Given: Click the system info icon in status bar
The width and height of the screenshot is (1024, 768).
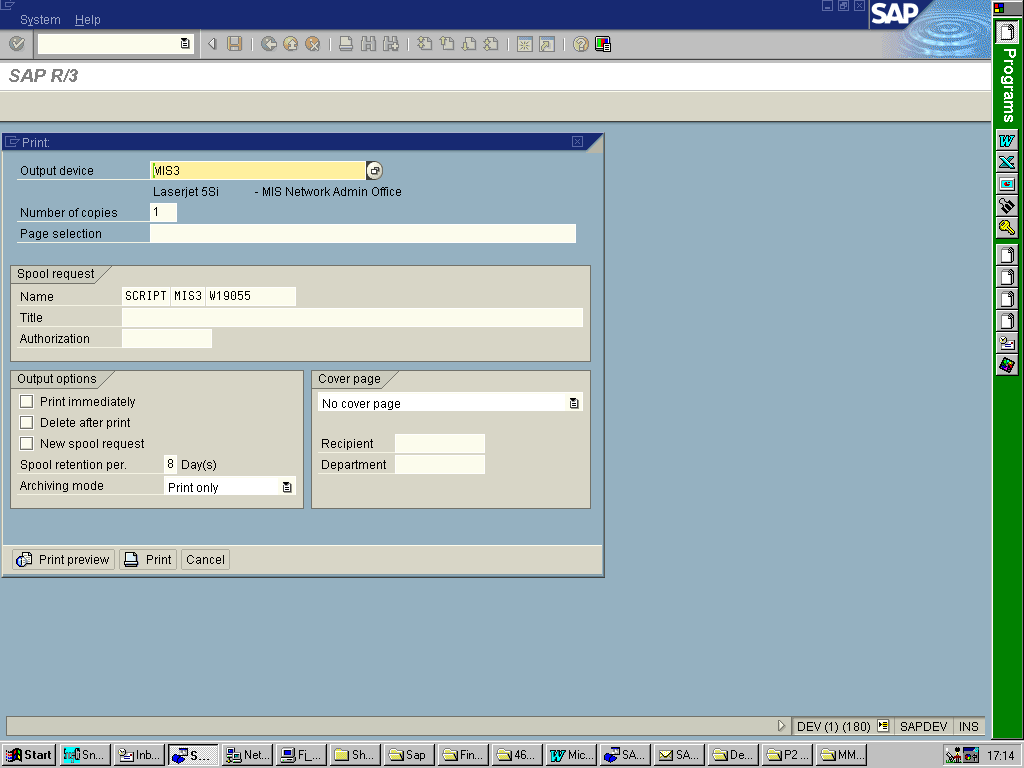Looking at the screenshot, I should click(x=883, y=726).
